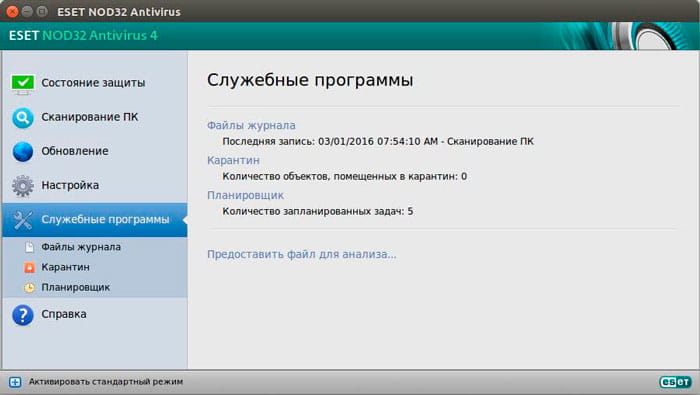Click the log file page icon
Screen dimensions: 700x395
pos(29,247)
